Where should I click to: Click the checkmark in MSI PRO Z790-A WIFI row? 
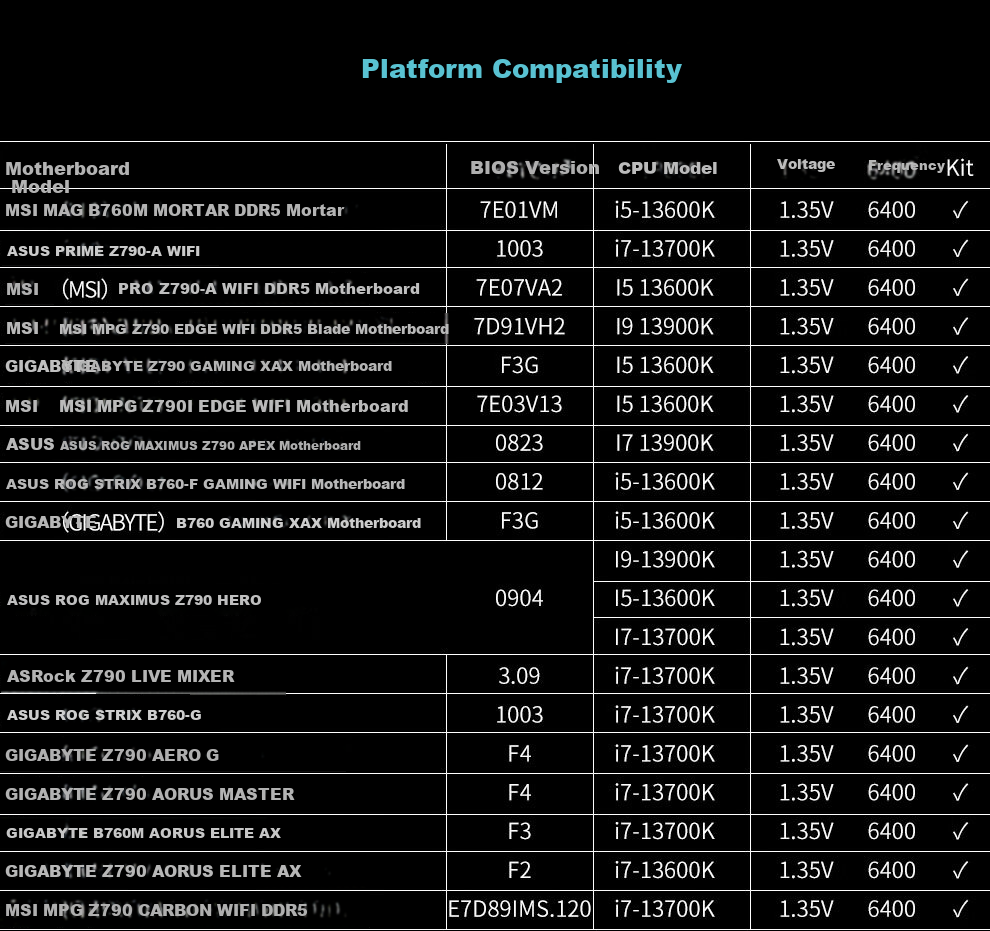960,288
